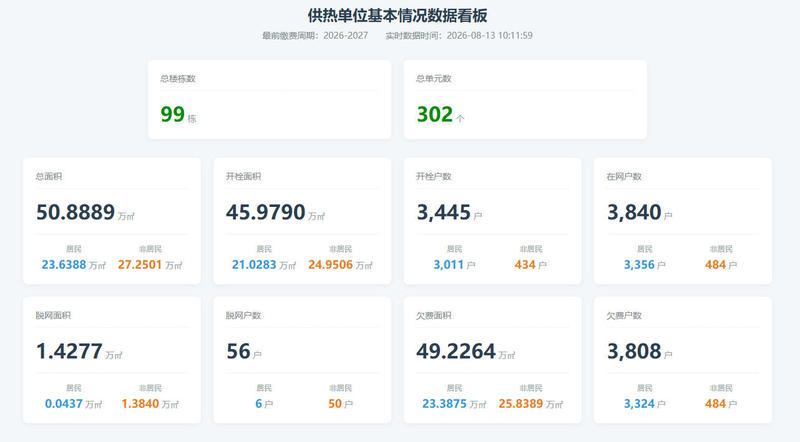This screenshot has width=800, height=442.
Task: Click the 开栓户数 card label
Action: tap(434, 177)
